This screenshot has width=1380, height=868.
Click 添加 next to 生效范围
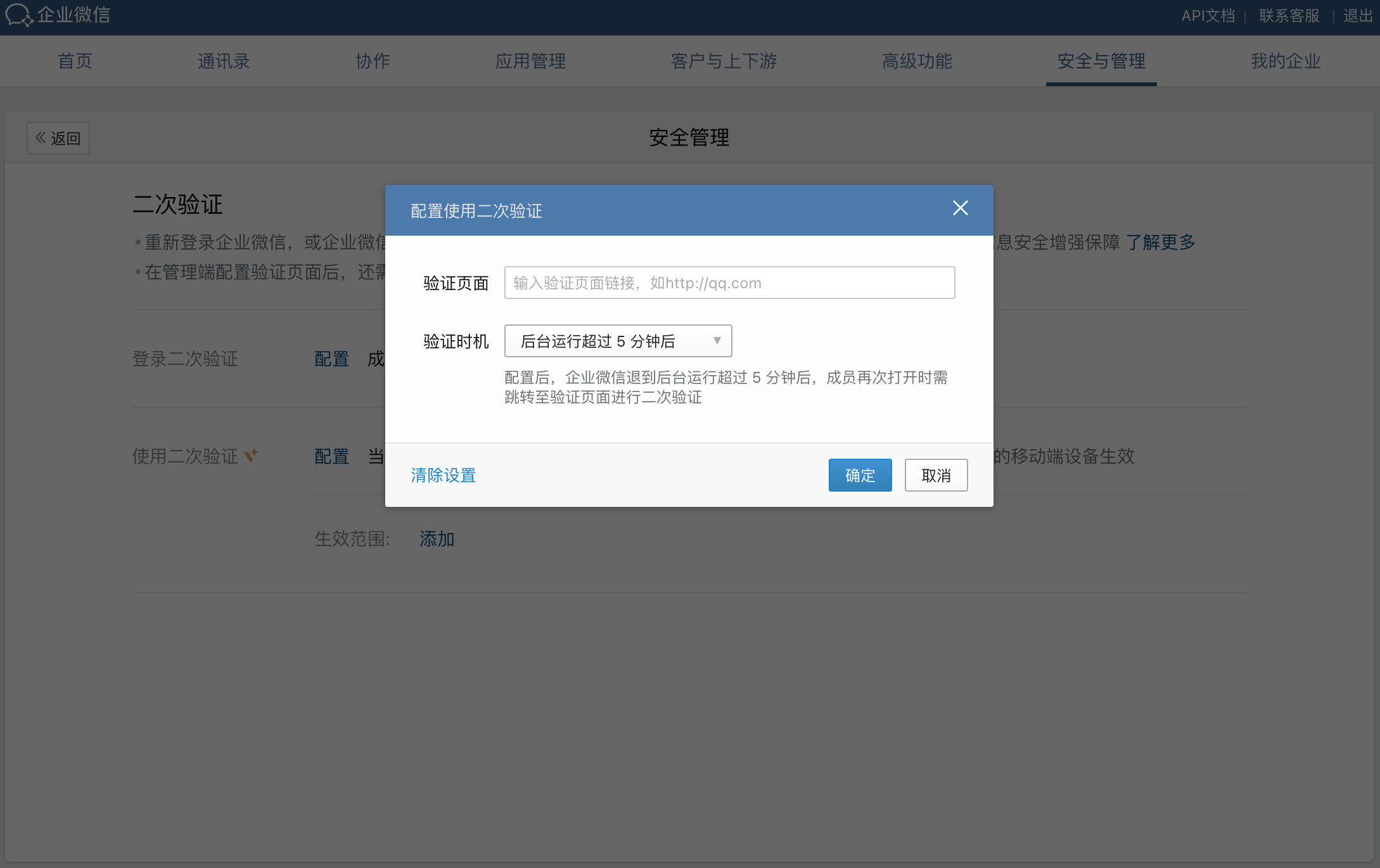(437, 539)
